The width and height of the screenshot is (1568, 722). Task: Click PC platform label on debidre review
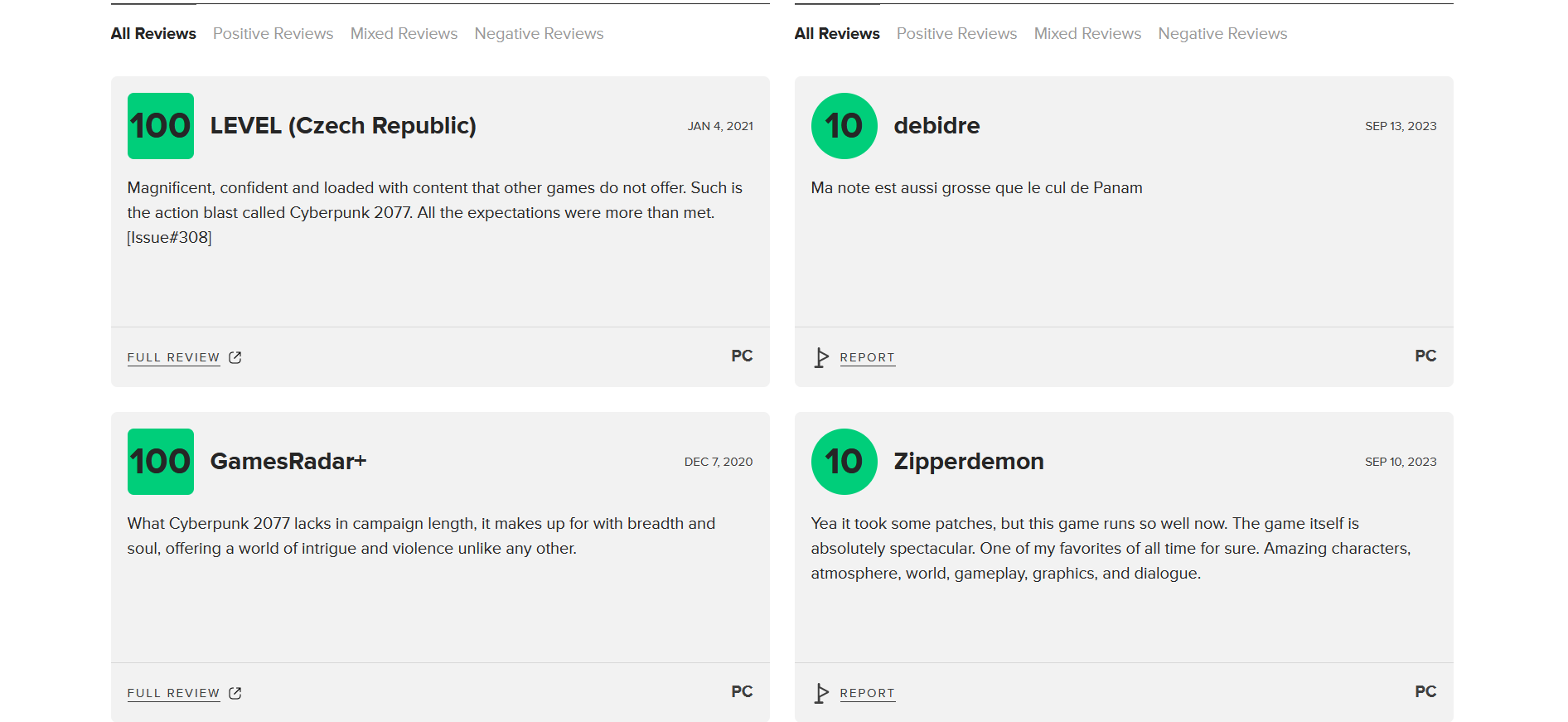(x=1425, y=356)
